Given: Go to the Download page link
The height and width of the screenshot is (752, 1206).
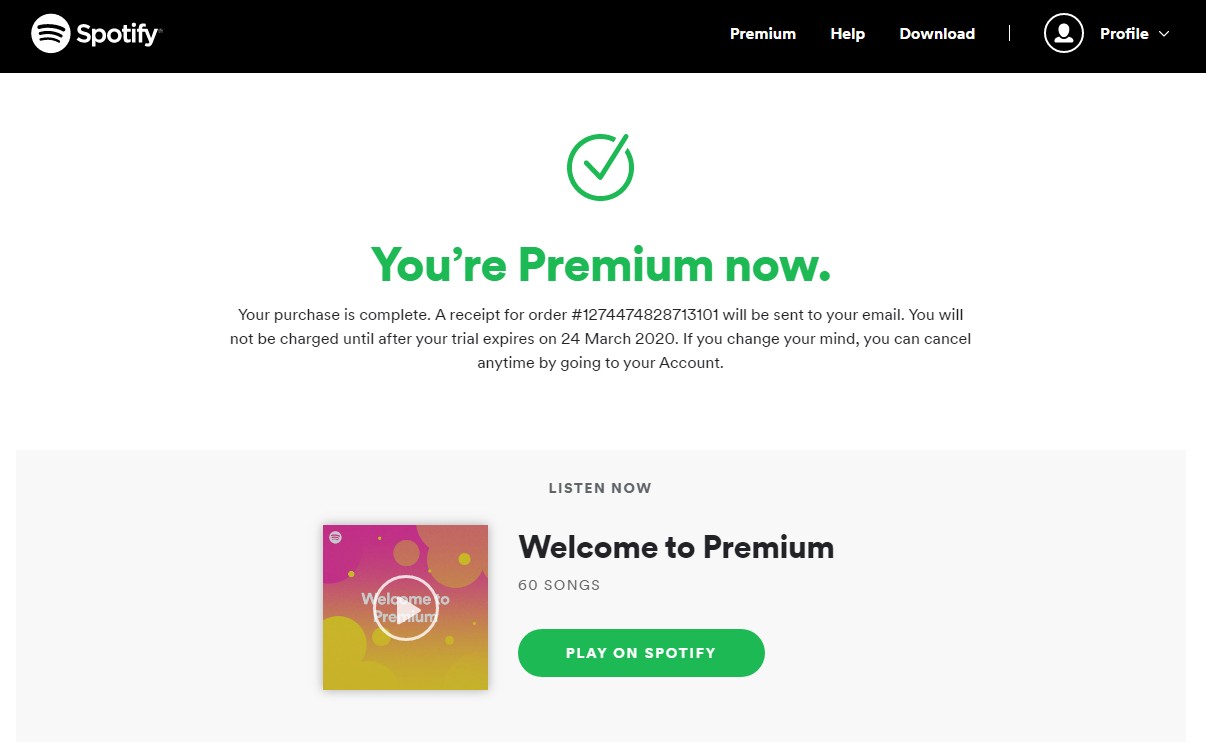Looking at the screenshot, I should pyautogui.click(x=937, y=34).
